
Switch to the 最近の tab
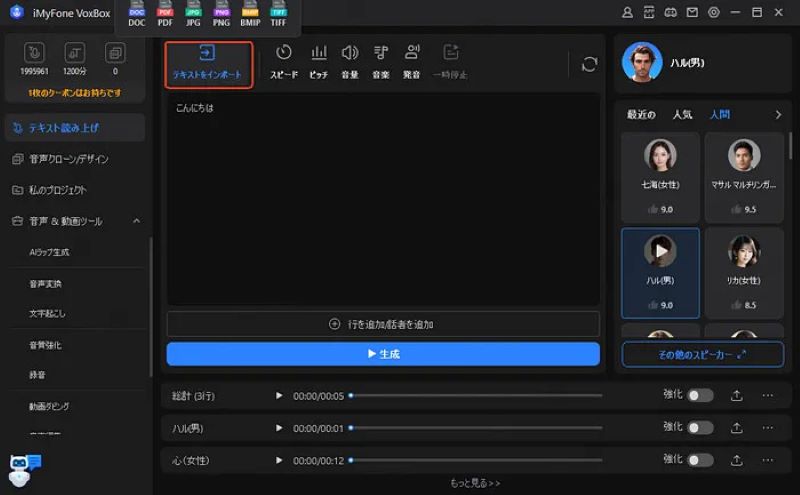[641, 115]
